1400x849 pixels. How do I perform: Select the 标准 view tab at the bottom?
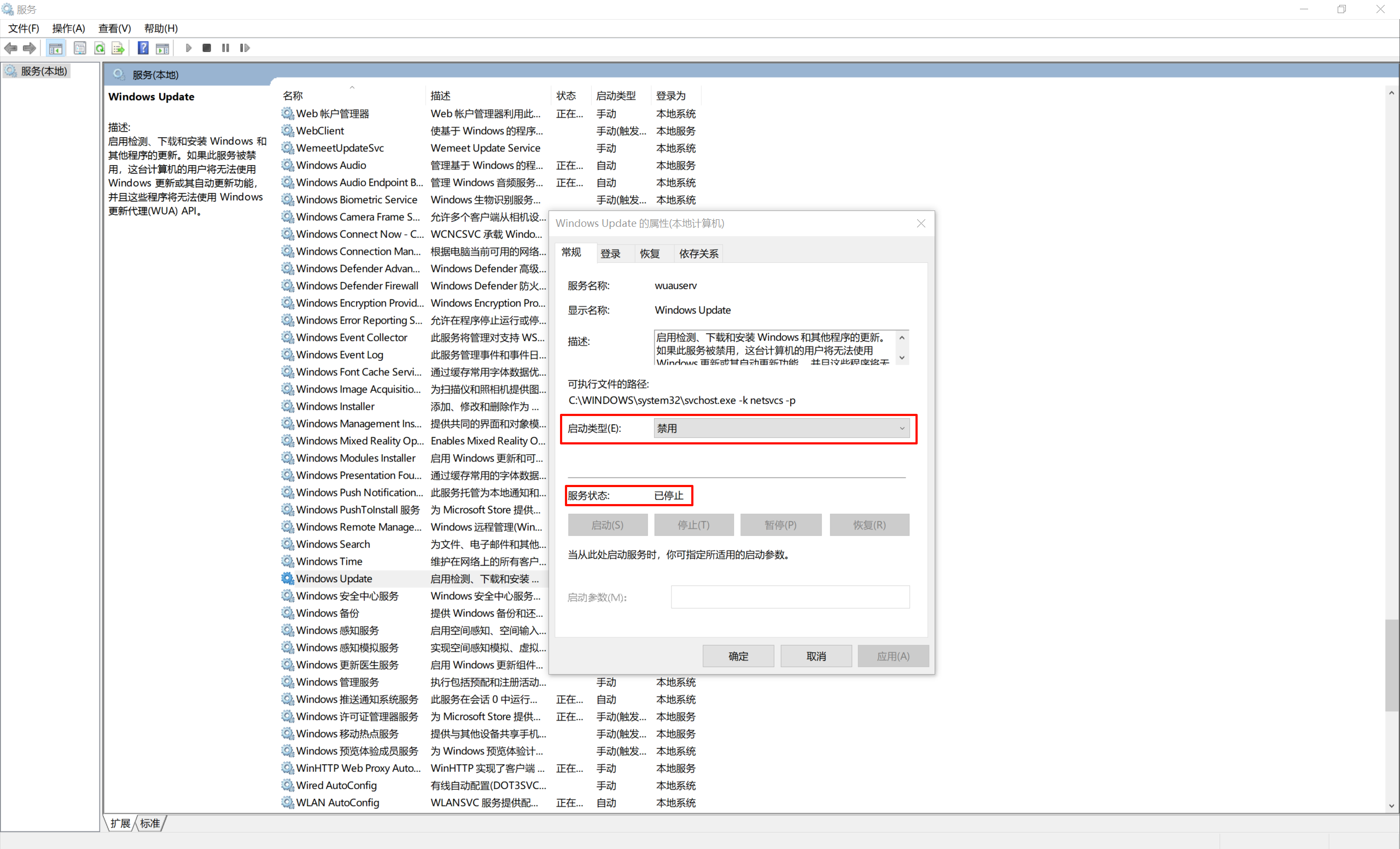(x=150, y=823)
